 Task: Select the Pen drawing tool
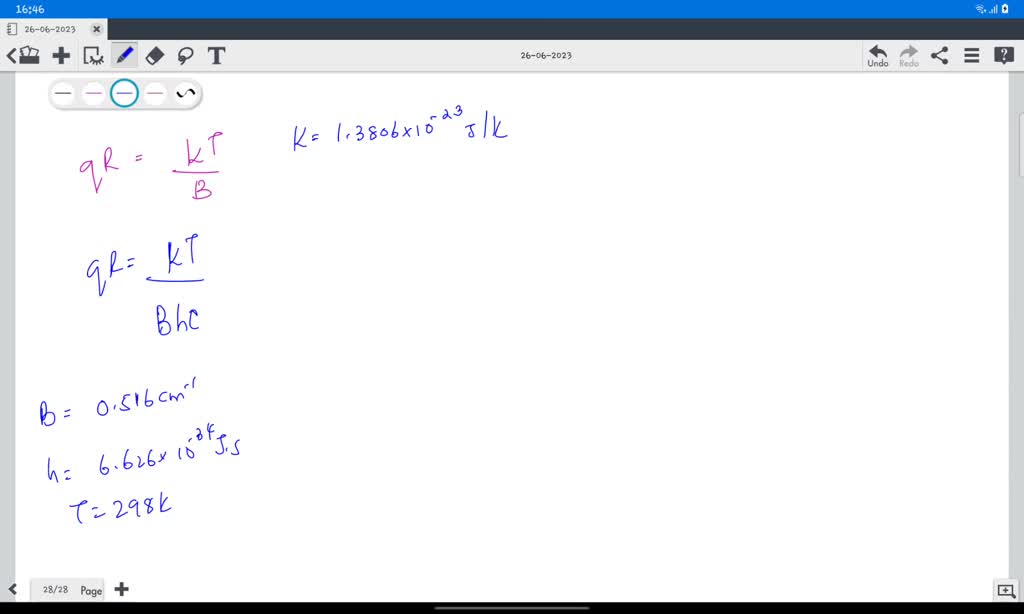click(125, 56)
